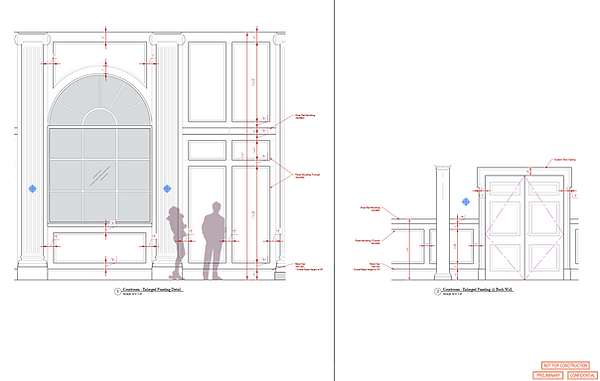Click the vertical divider between the two panes

(x=335, y=190)
